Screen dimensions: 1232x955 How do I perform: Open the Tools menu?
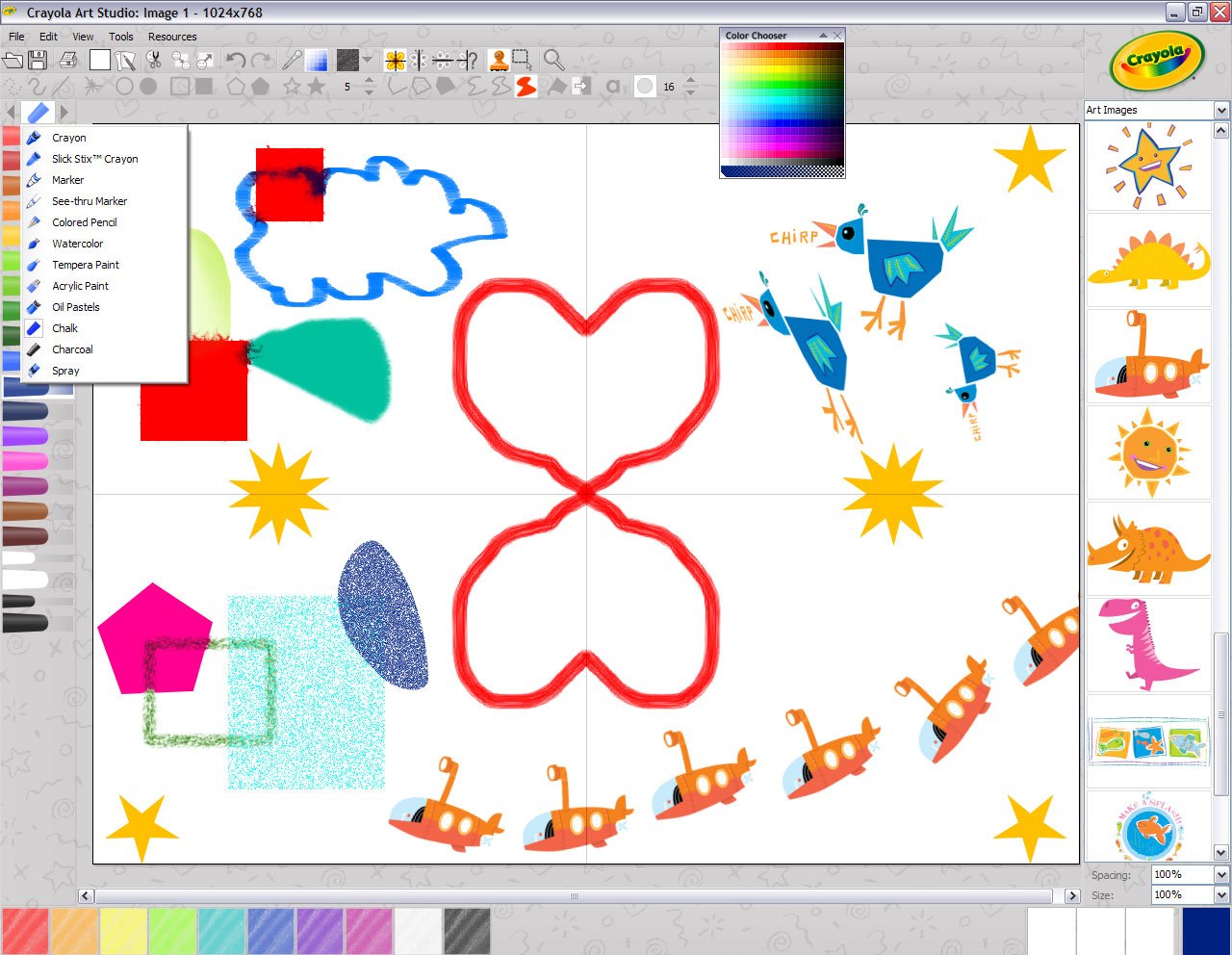(x=120, y=37)
